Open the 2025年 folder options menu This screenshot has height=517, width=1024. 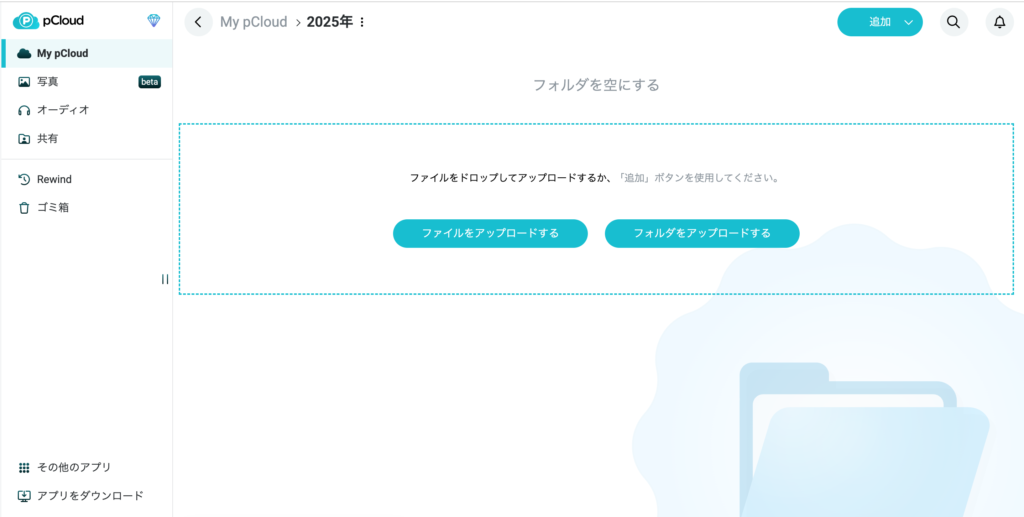click(362, 22)
